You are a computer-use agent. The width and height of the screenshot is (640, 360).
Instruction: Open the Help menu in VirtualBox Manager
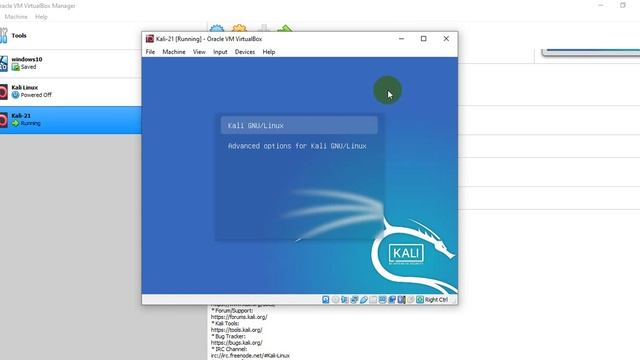point(41,17)
